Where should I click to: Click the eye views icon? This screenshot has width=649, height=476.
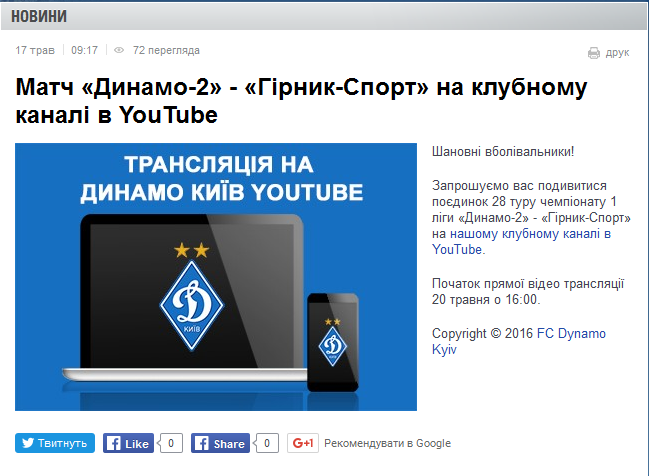click(119, 50)
